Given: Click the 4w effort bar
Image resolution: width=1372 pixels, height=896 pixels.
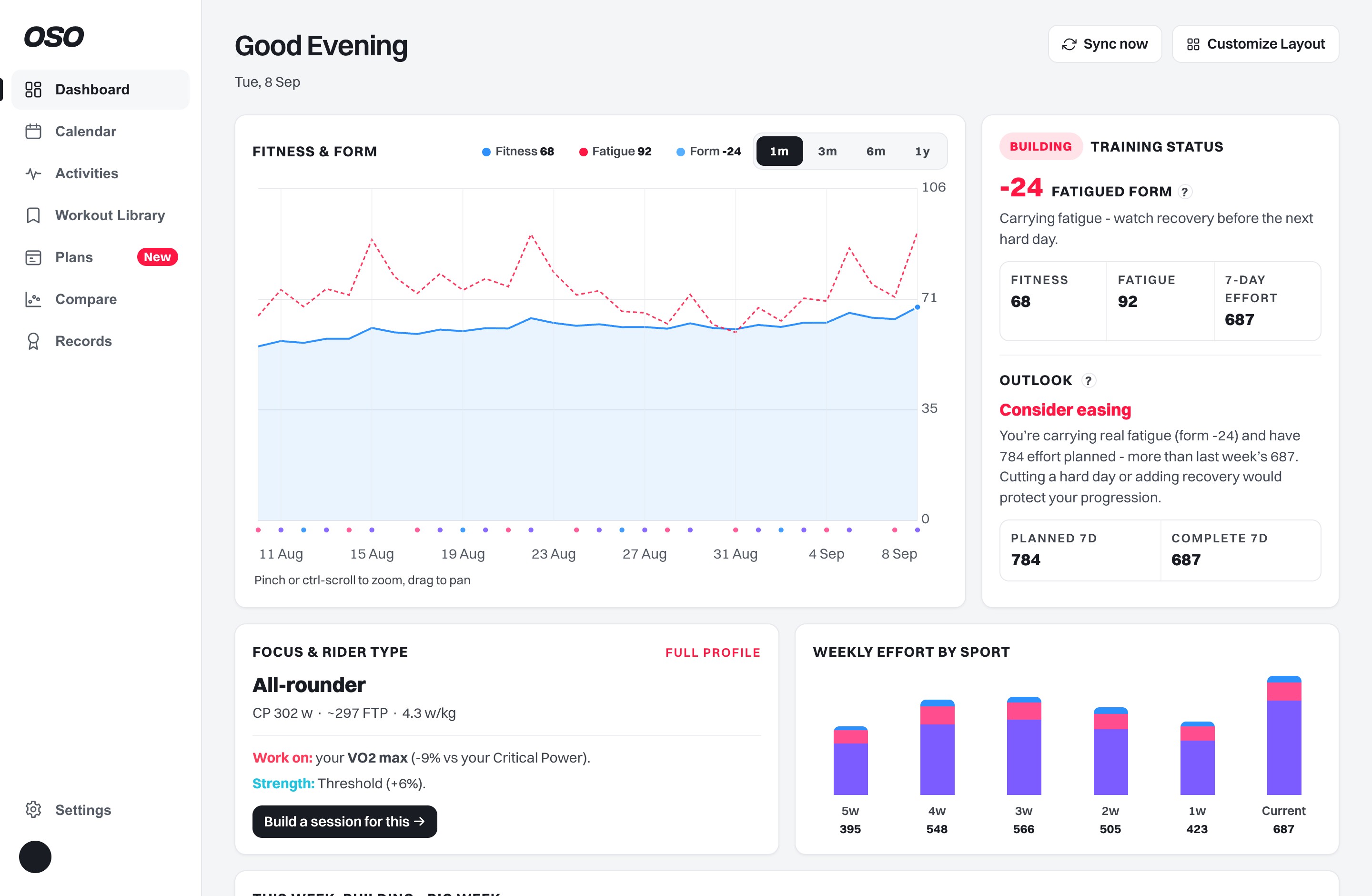Looking at the screenshot, I should (938, 747).
